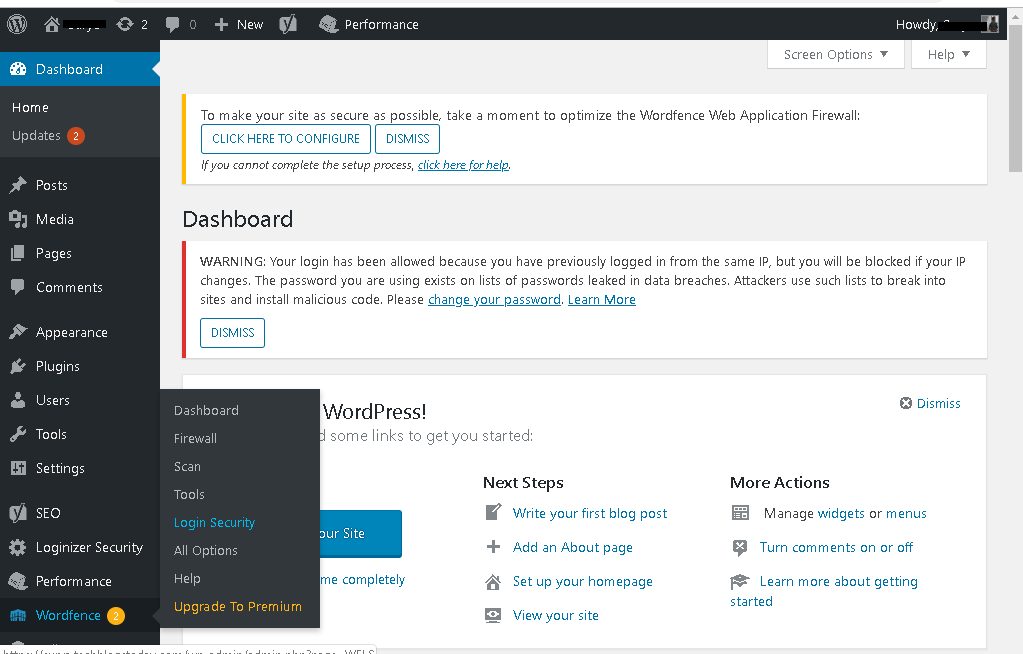
Task: Open the updates refresh icon showing 2
Action: tap(125, 24)
